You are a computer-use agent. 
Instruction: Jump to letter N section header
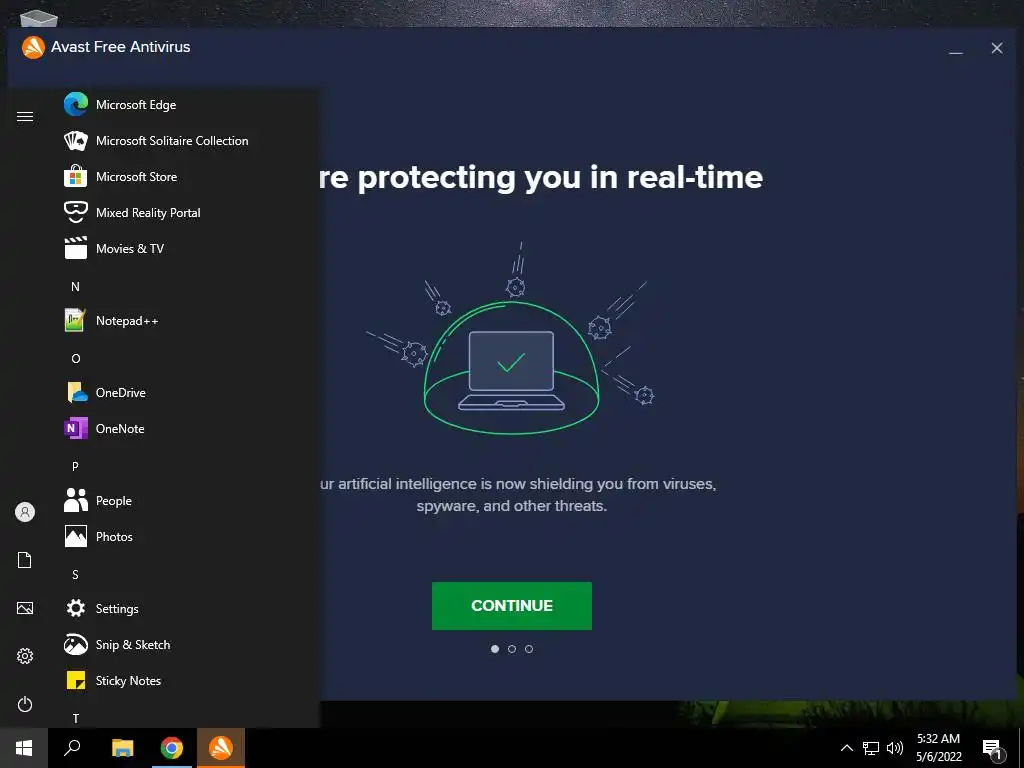[x=75, y=286]
